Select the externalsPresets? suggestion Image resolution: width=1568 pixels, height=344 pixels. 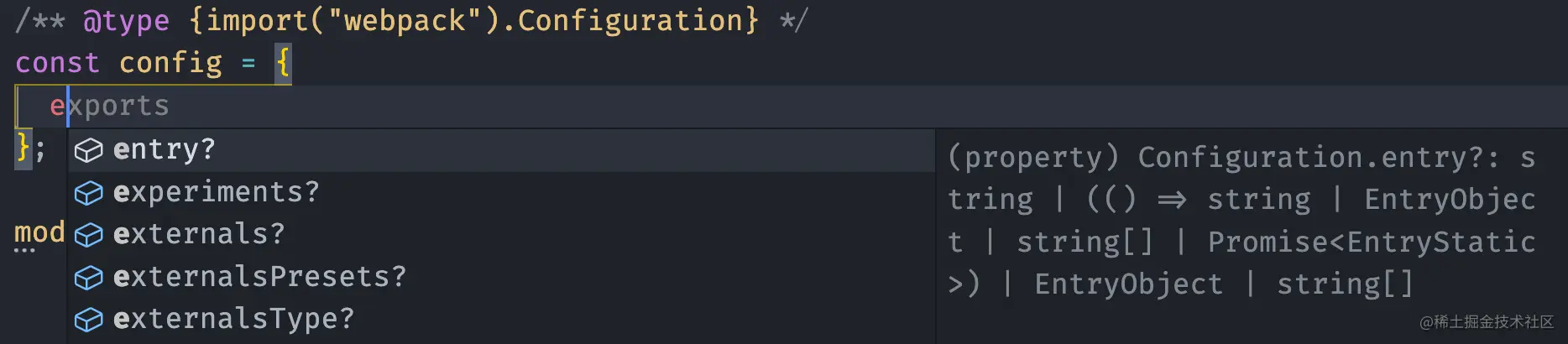point(259,277)
